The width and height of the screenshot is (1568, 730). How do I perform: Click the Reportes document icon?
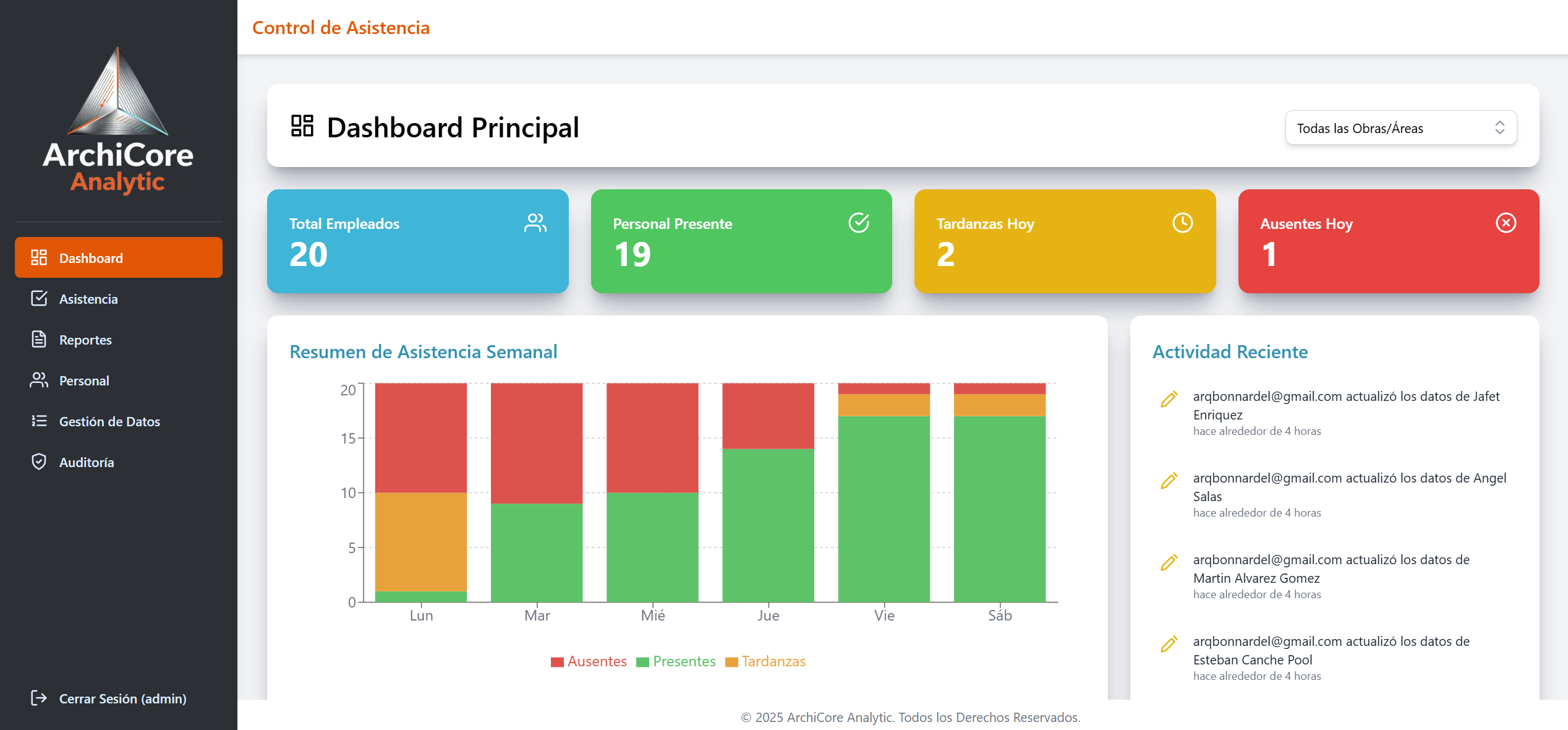pyautogui.click(x=39, y=339)
